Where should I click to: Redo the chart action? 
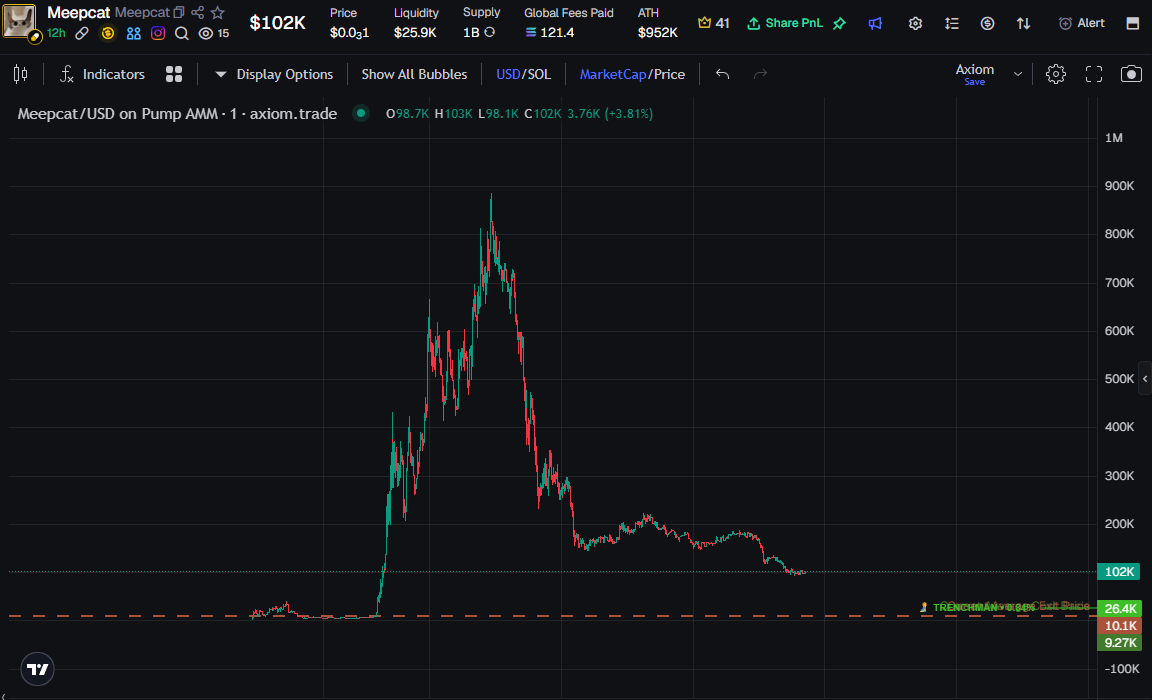point(760,74)
